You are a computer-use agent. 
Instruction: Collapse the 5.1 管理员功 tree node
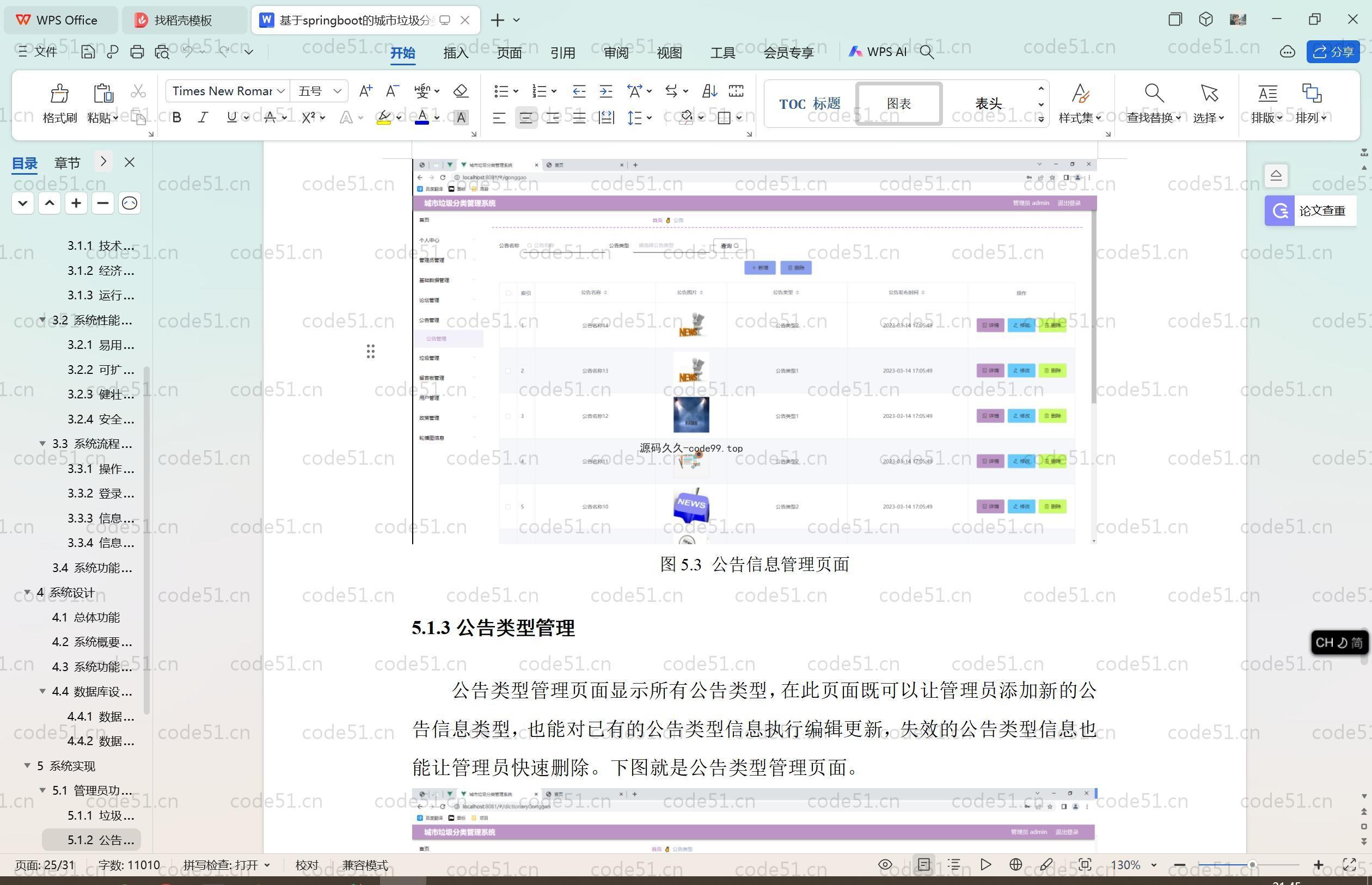[x=42, y=790]
